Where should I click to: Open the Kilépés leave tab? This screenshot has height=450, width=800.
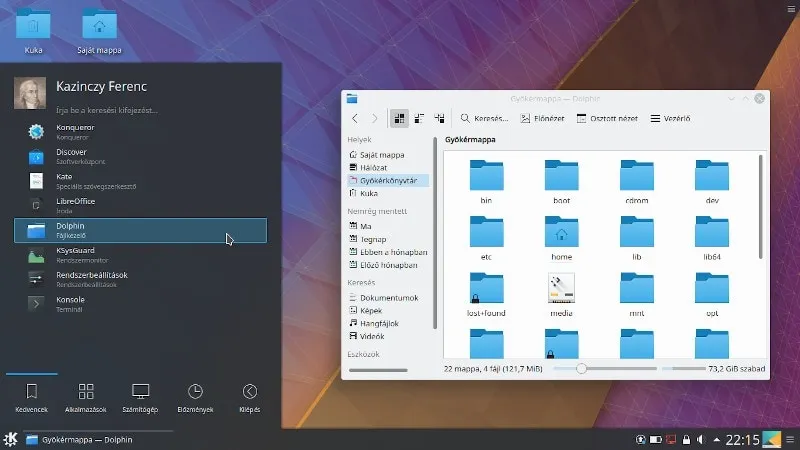[250, 397]
